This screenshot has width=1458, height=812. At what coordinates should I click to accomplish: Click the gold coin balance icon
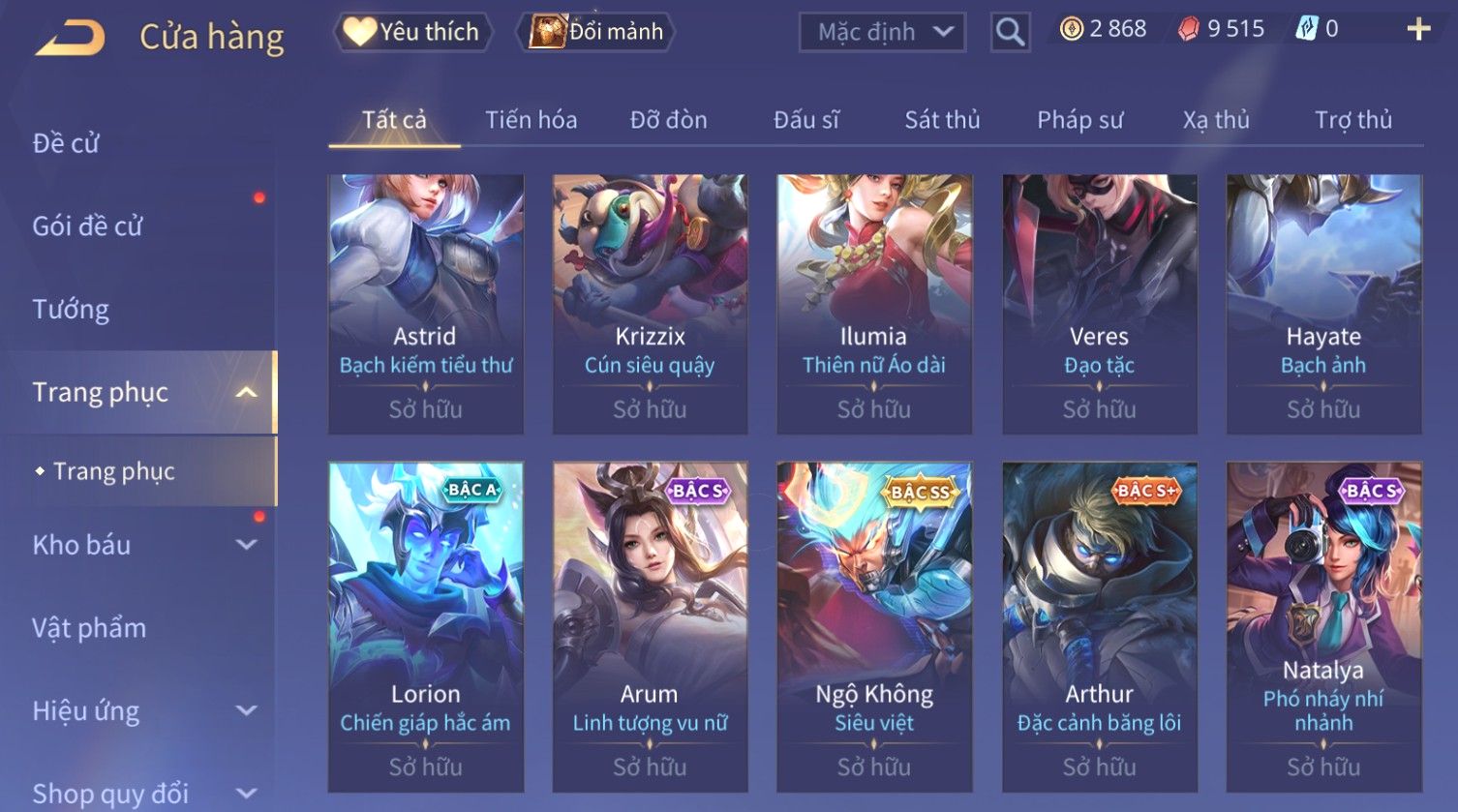tap(1071, 30)
